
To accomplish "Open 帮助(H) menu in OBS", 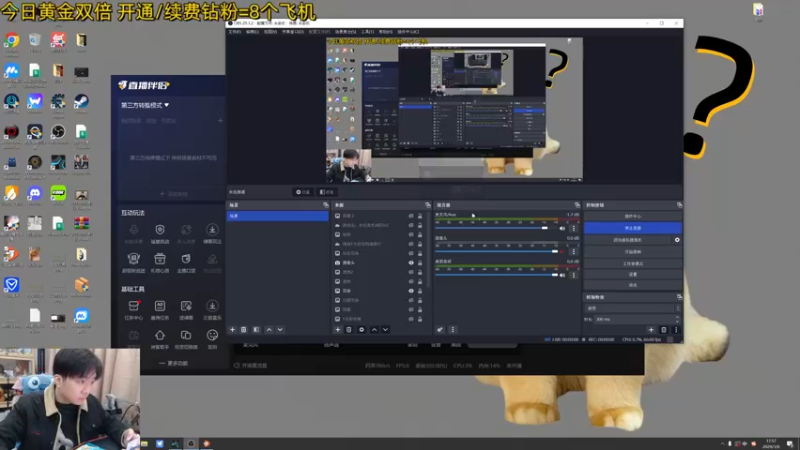I will coord(386,32).
